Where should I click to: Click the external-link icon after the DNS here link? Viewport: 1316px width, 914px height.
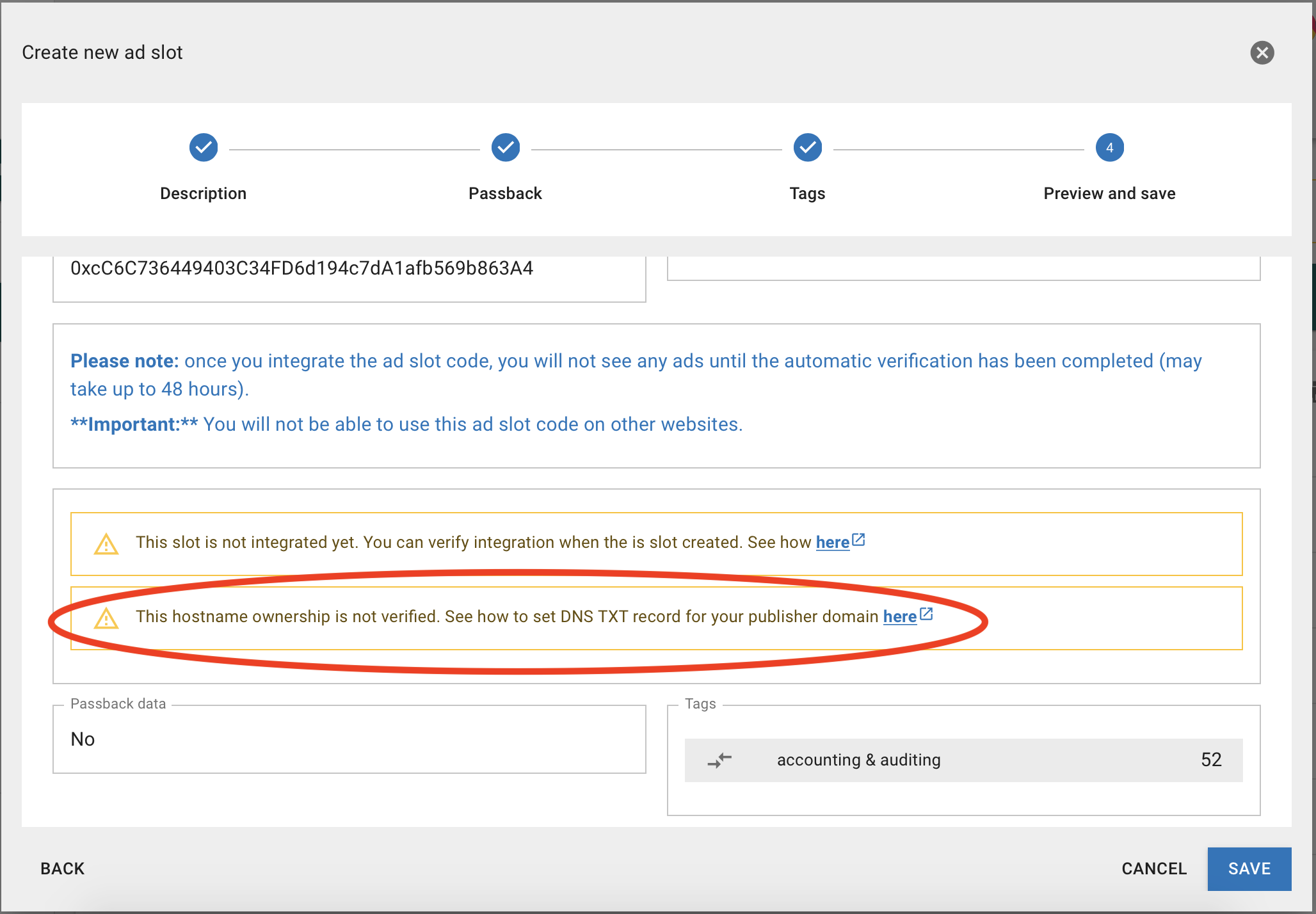coord(926,613)
